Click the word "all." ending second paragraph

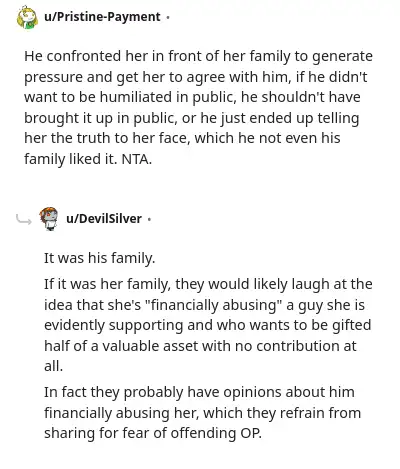click(x=53, y=367)
